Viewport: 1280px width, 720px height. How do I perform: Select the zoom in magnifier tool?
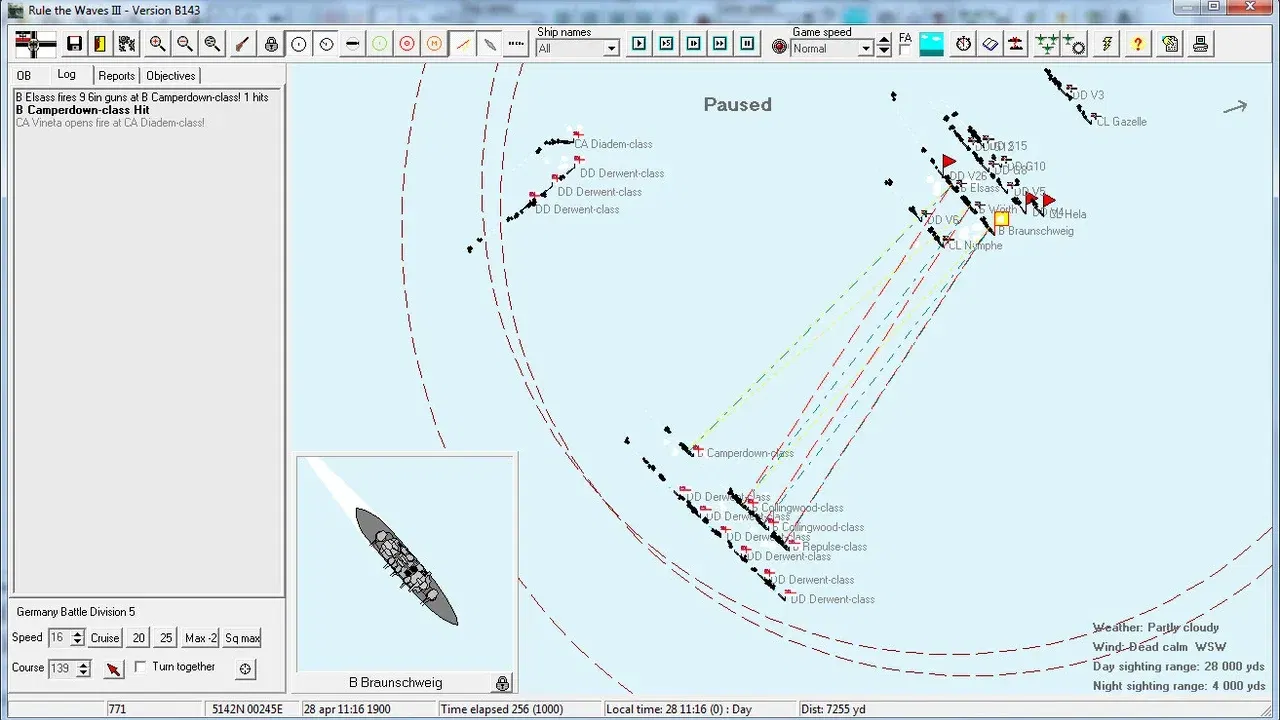click(157, 43)
